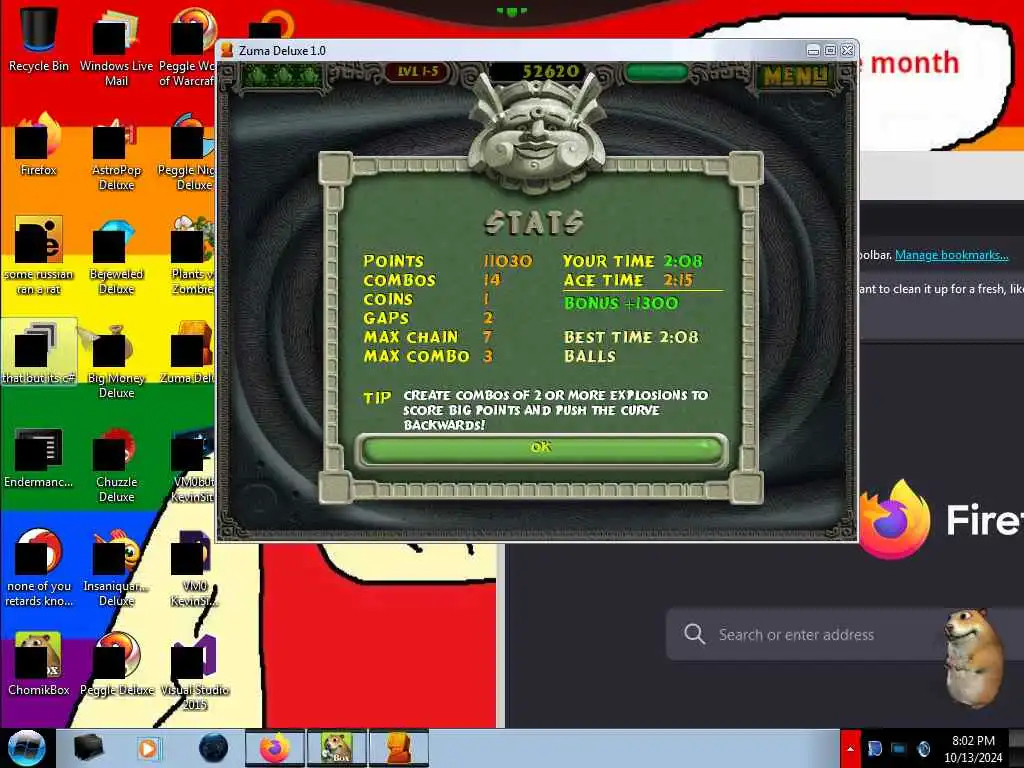Click Firefox button in the taskbar
This screenshot has height=768, width=1024.
point(275,748)
